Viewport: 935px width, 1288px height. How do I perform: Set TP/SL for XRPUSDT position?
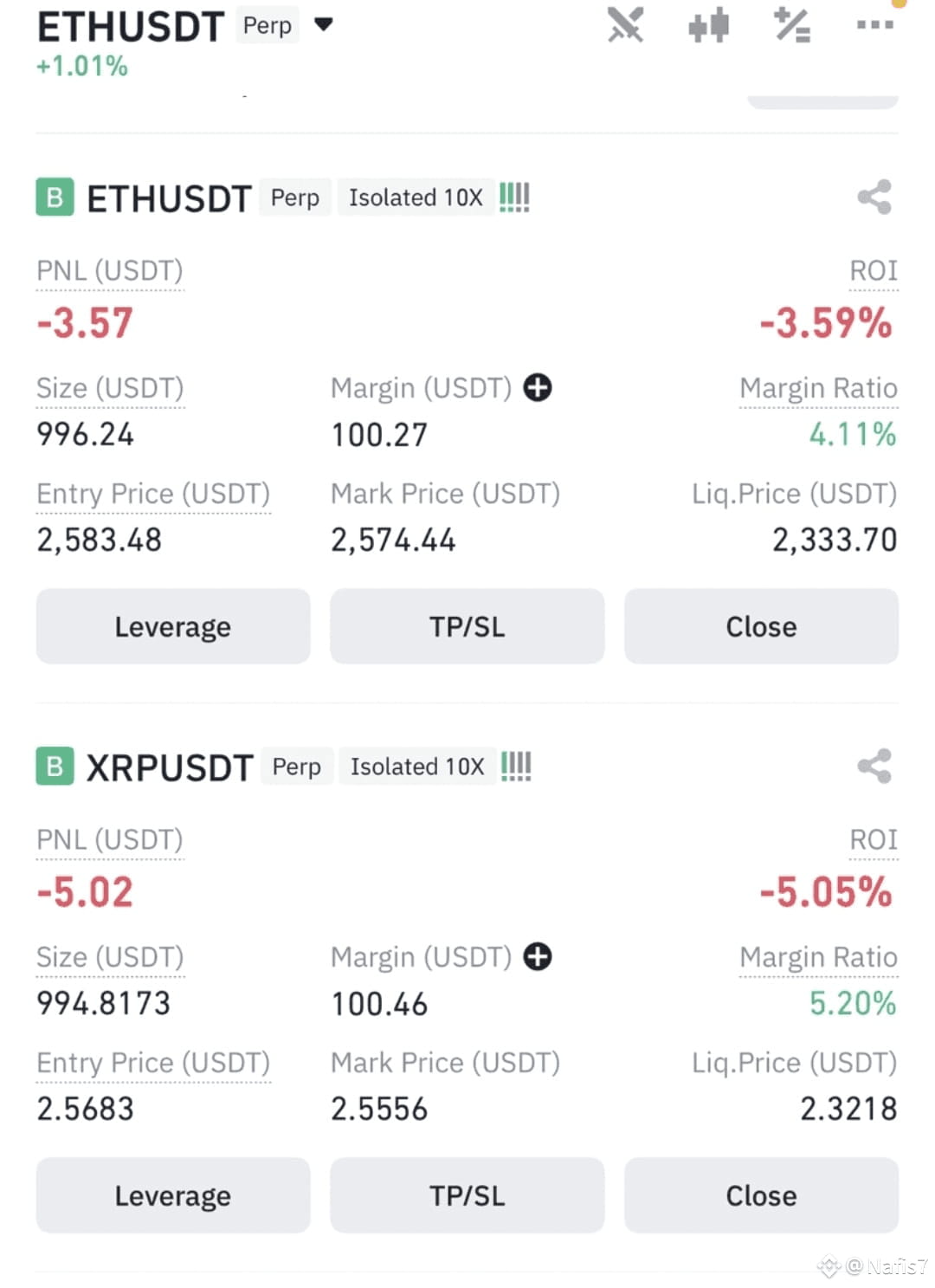467,1195
